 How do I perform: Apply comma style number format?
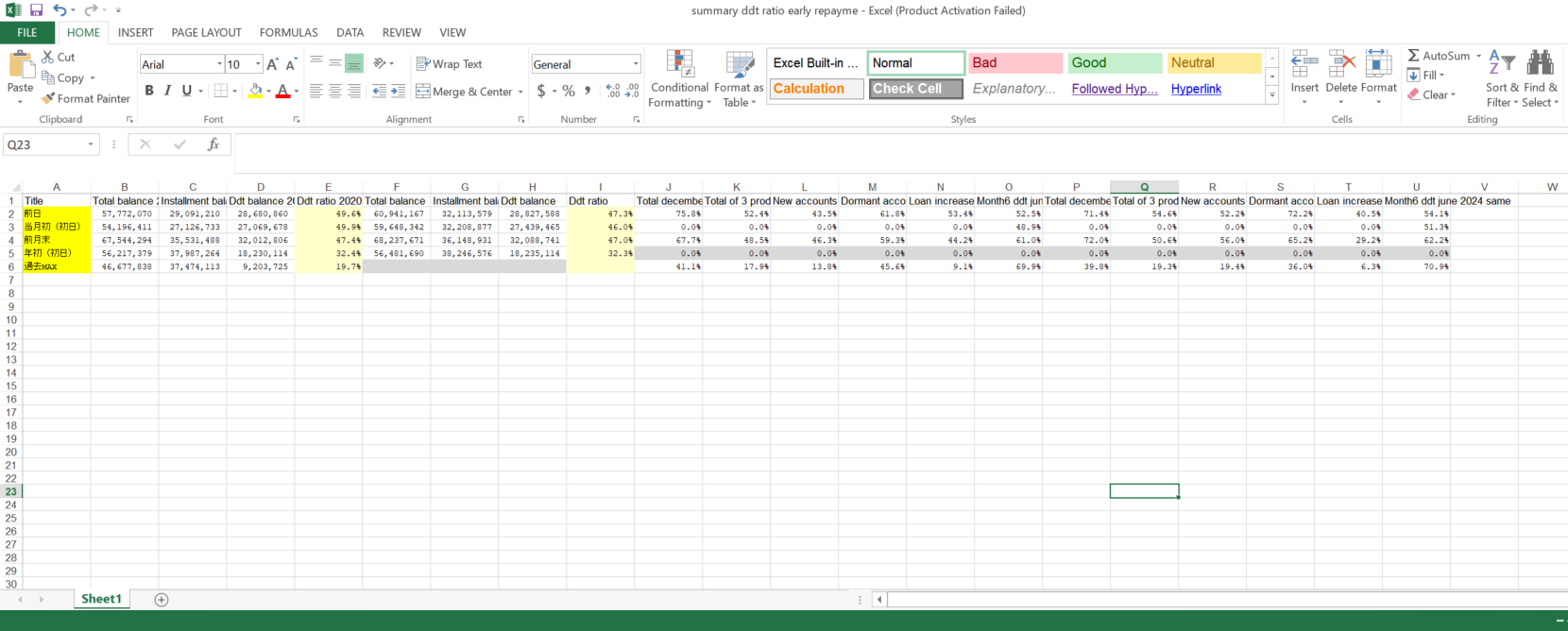point(588,91)
